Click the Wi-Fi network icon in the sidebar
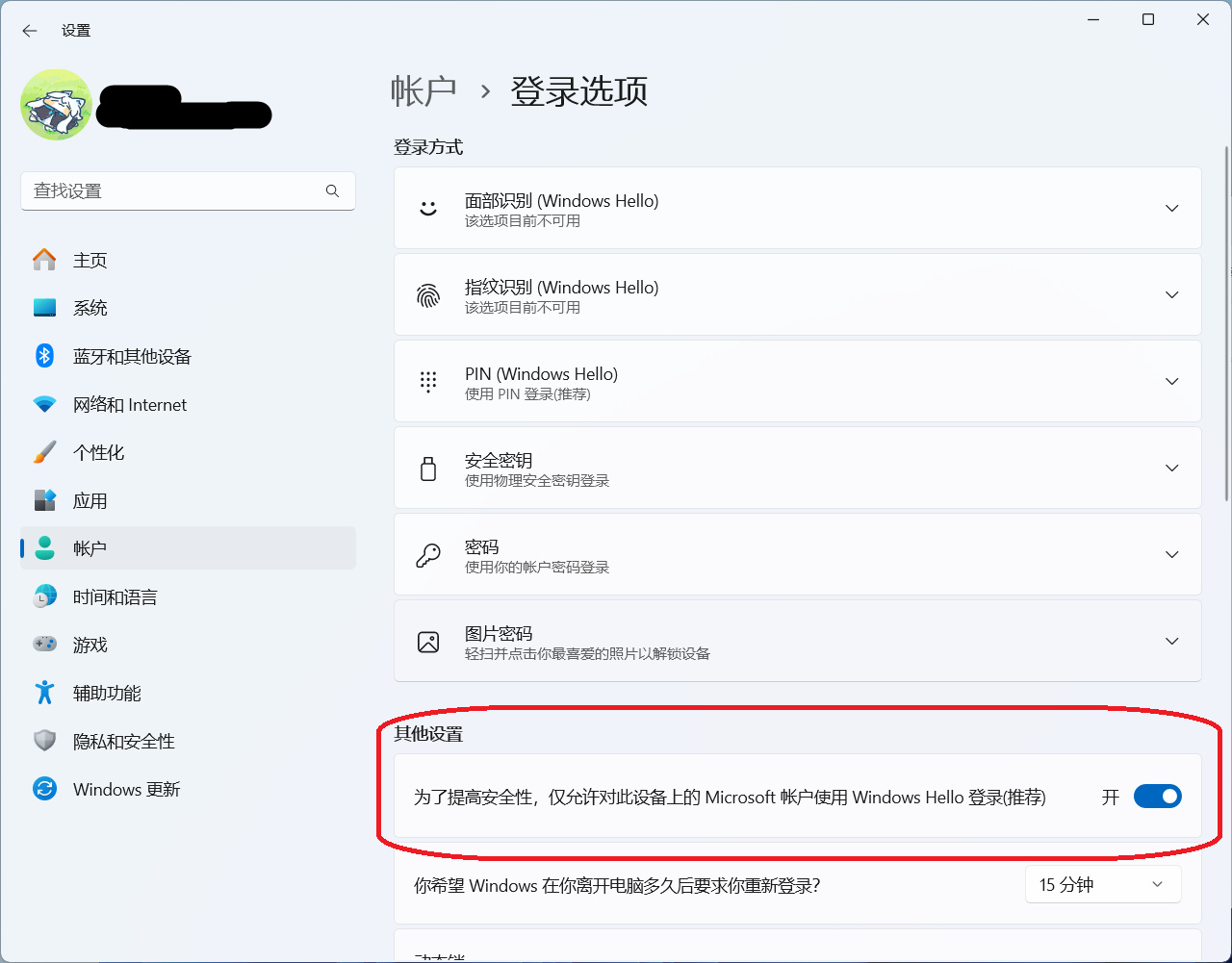The height and width of the screenshot is (963, 1232). tap(44, 404)
